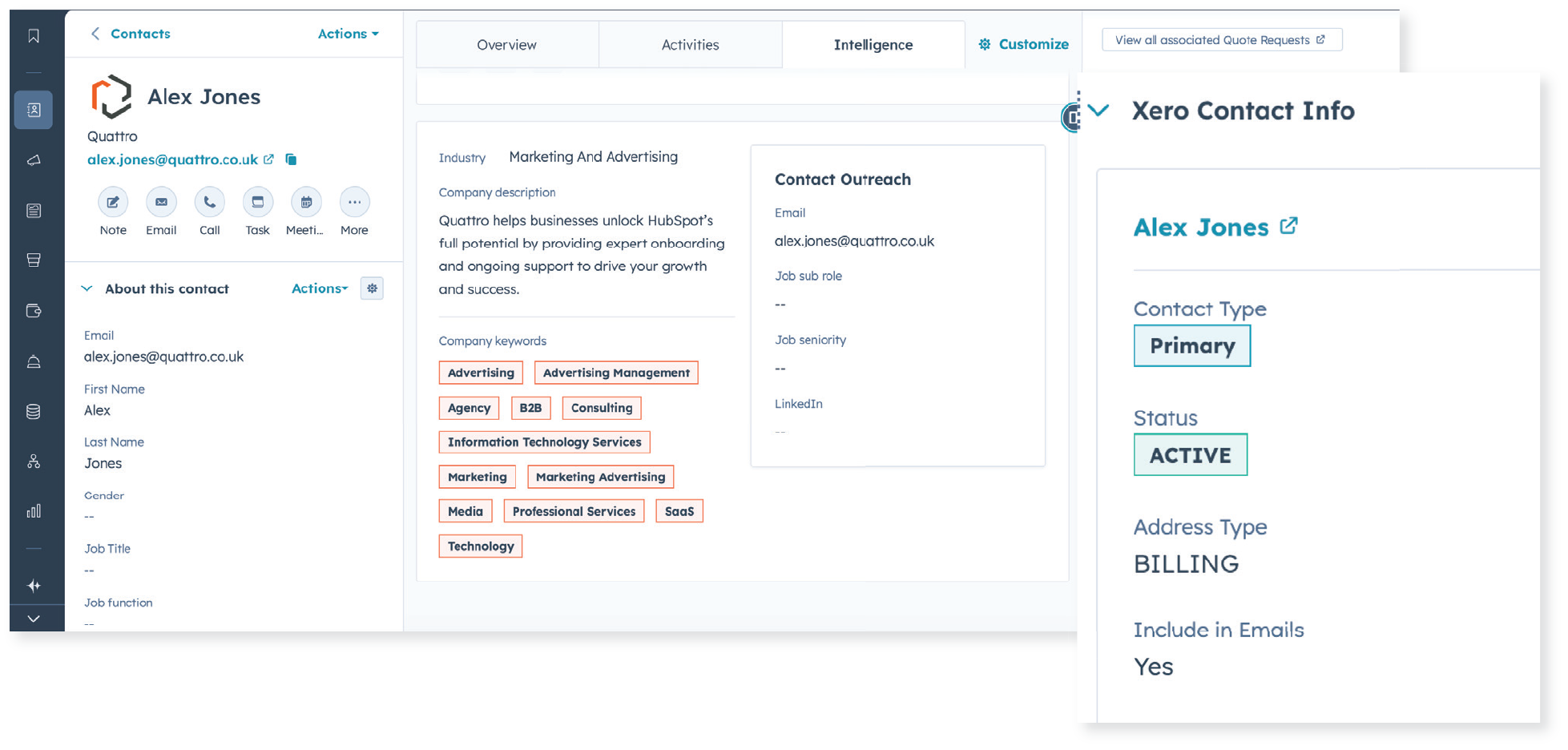Viewport: 1568px width, 750px height.
Task: Click the SaaS keyword tag
Action: tap(679, 511)
